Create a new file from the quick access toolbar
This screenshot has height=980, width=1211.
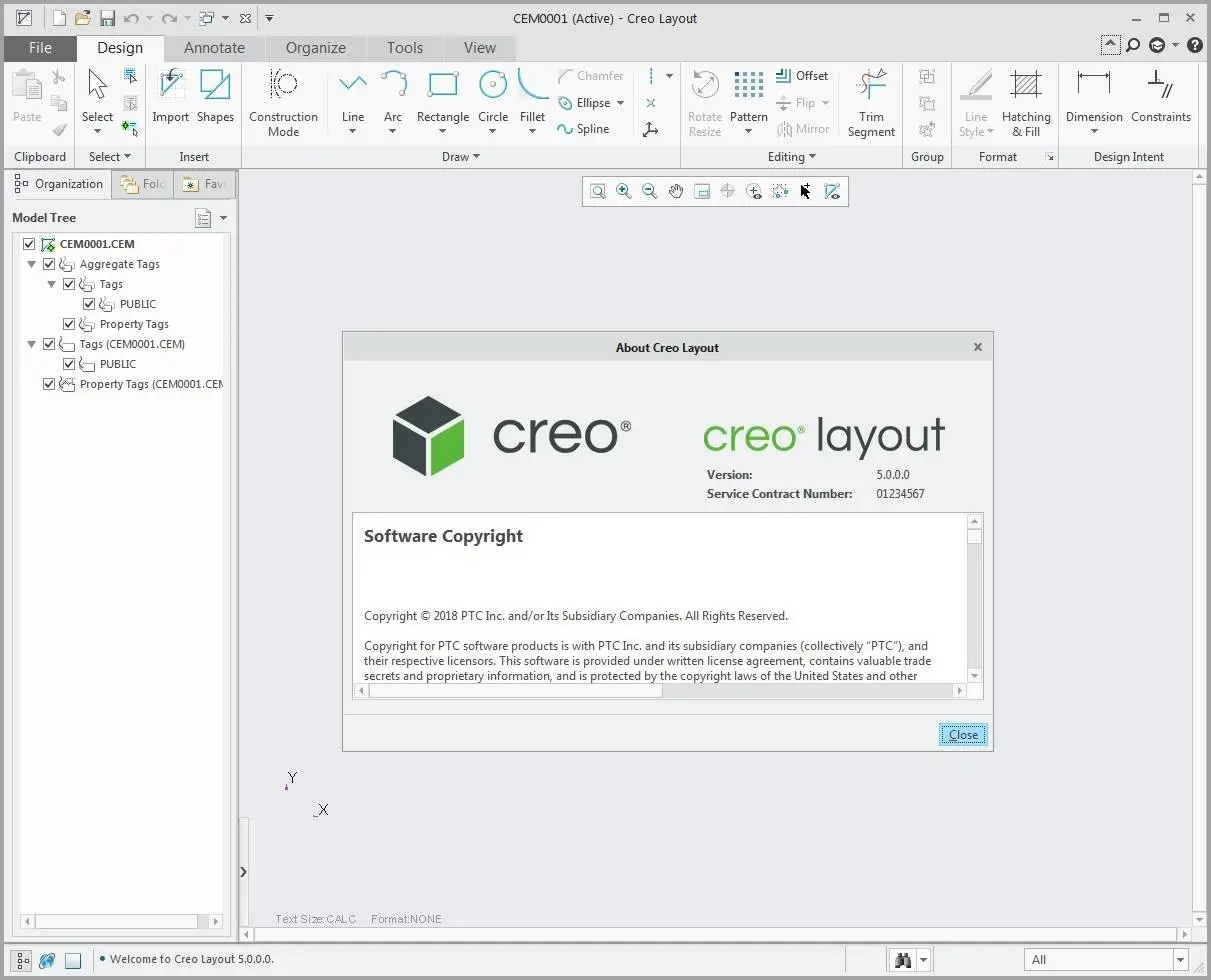[x=60, y=18]
